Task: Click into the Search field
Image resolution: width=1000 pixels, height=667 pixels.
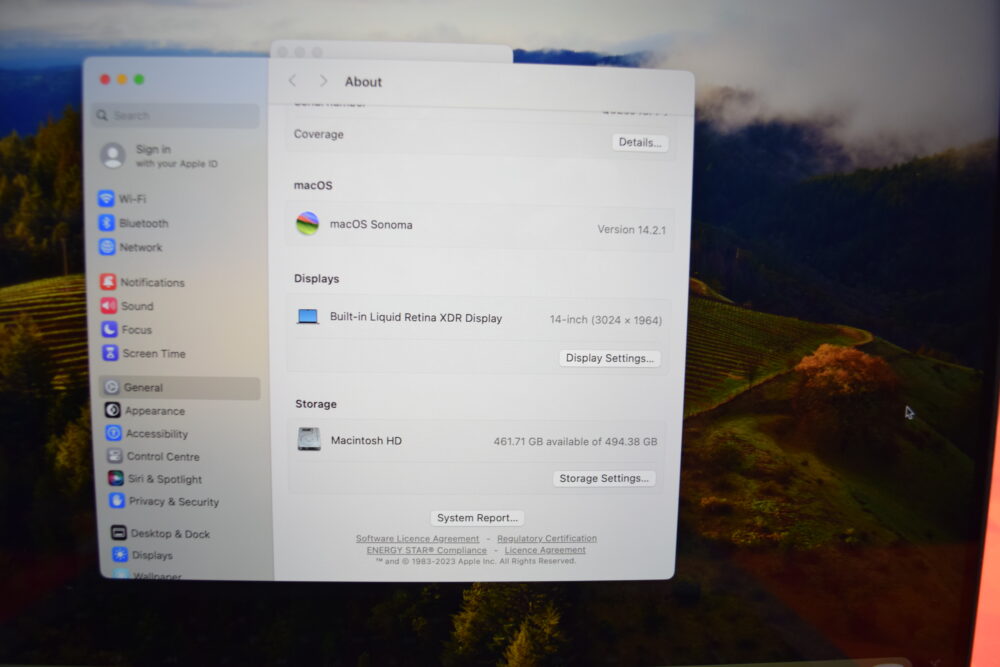Action: click(x=176, y=115)
